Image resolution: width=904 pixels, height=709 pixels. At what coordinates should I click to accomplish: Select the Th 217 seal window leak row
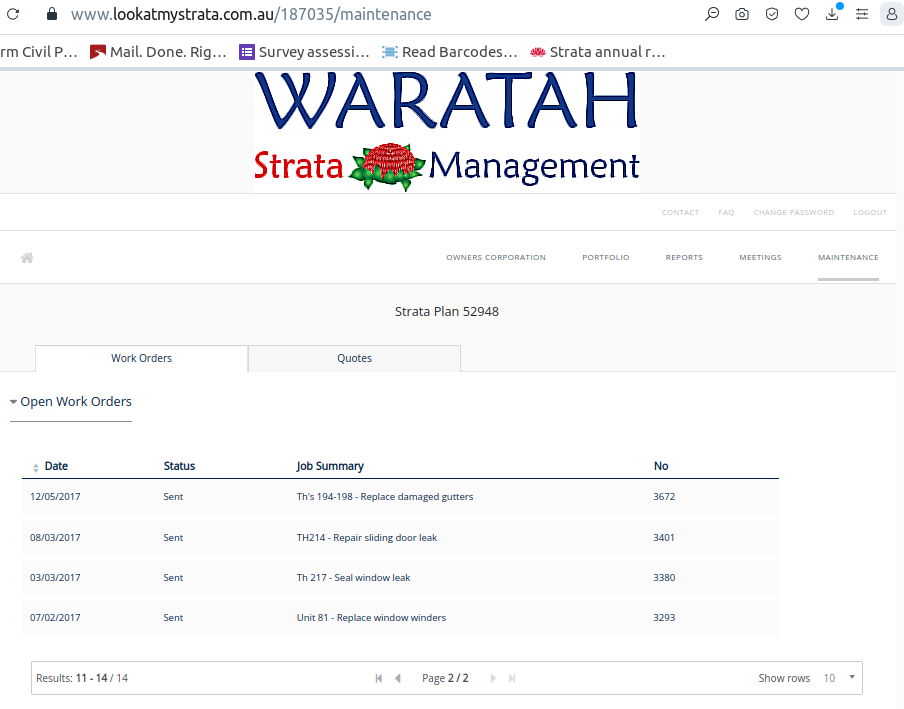pyautogui.click(x=400, y=578)
